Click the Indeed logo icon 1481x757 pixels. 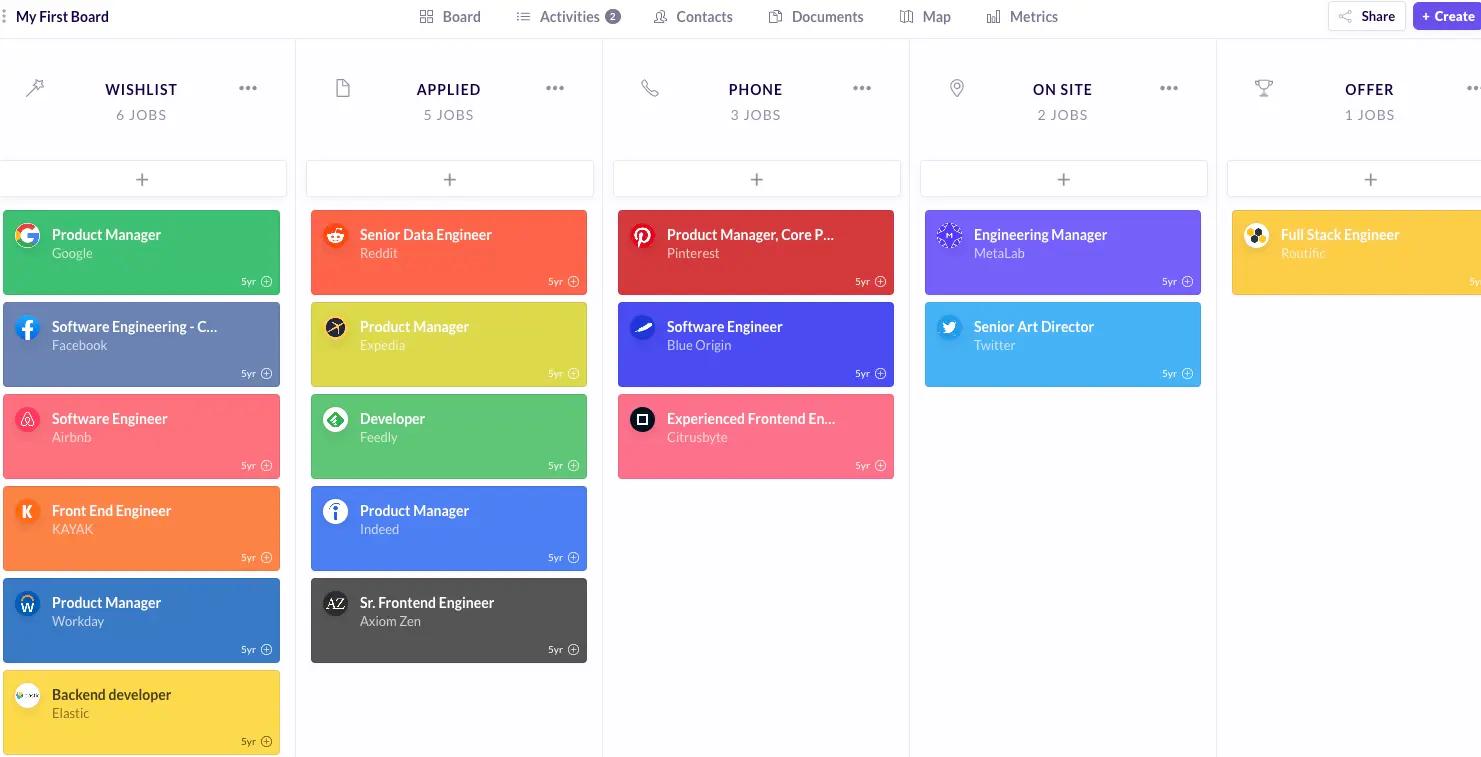[335, 512]
